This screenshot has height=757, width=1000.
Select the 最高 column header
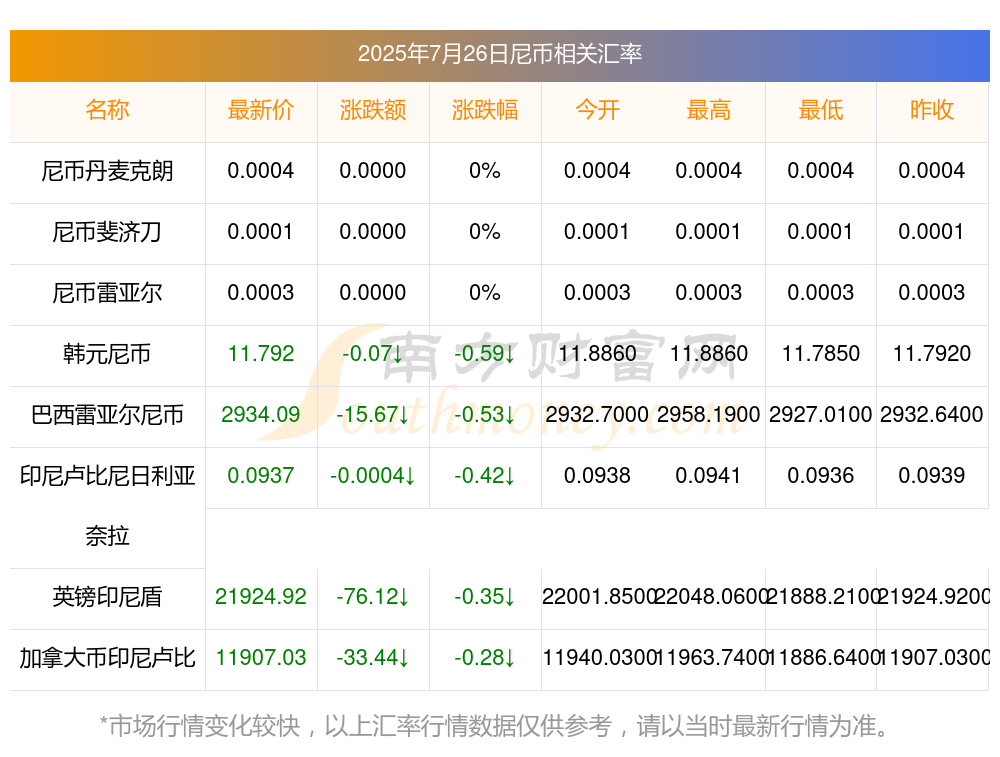pos(709,110)
